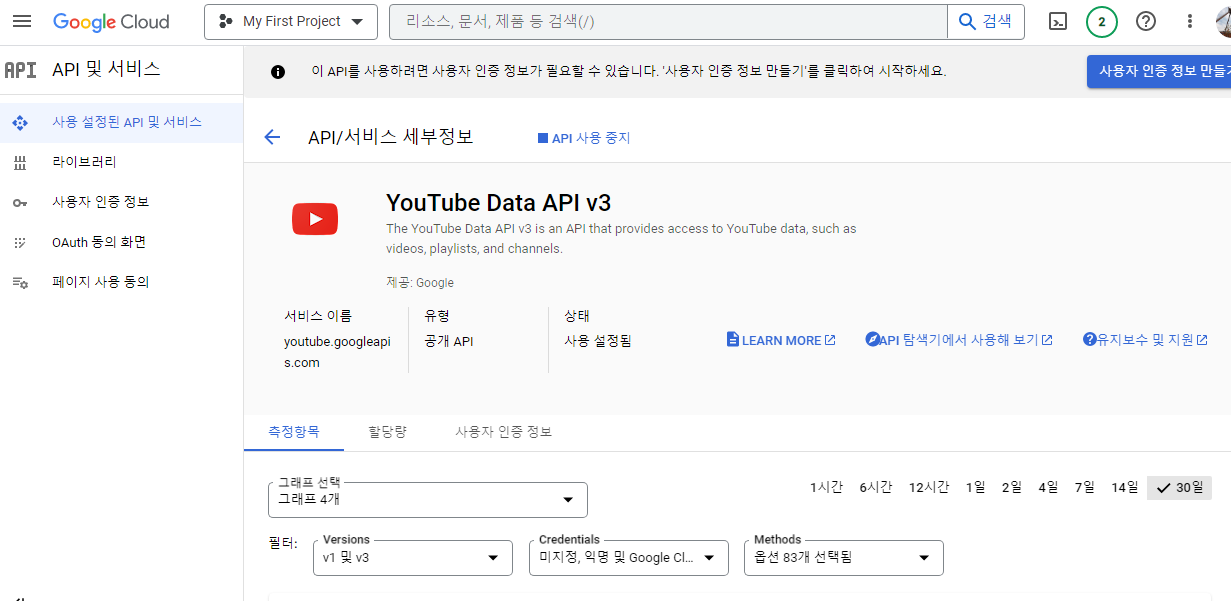Open the 페이지 사용 동의 sidebar item
Image resolution: width=1231 pixels, height=601 pixels.
[121, 282]
